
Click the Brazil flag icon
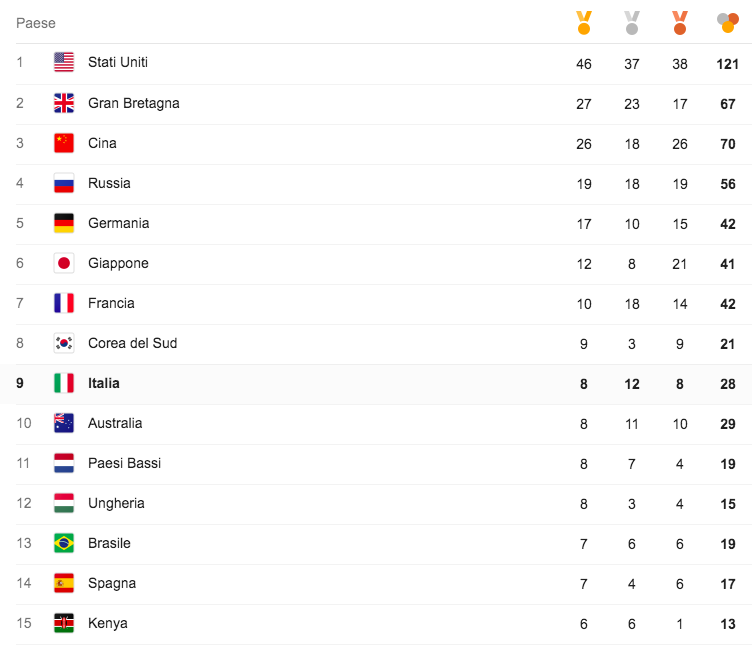64,543
